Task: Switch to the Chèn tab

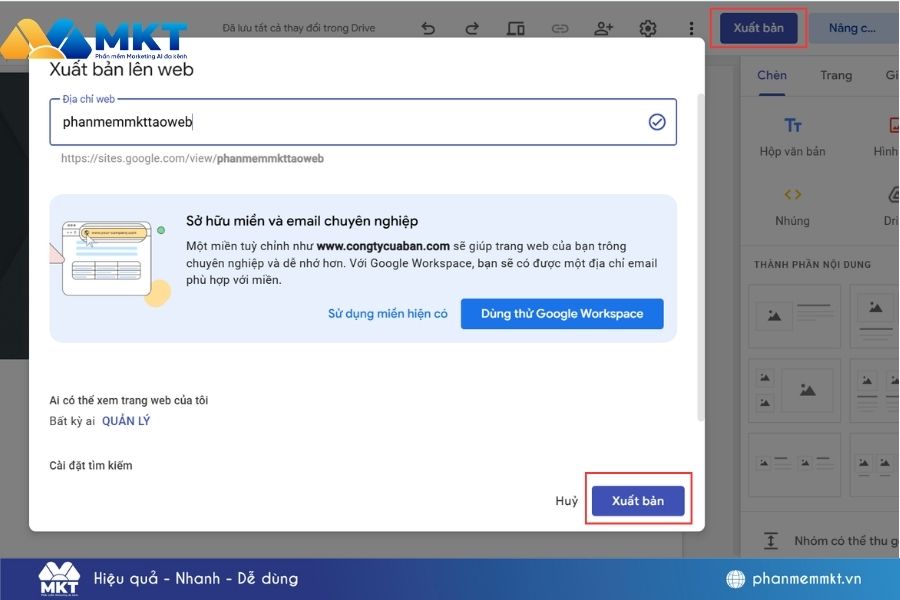Action: (771, 75)
